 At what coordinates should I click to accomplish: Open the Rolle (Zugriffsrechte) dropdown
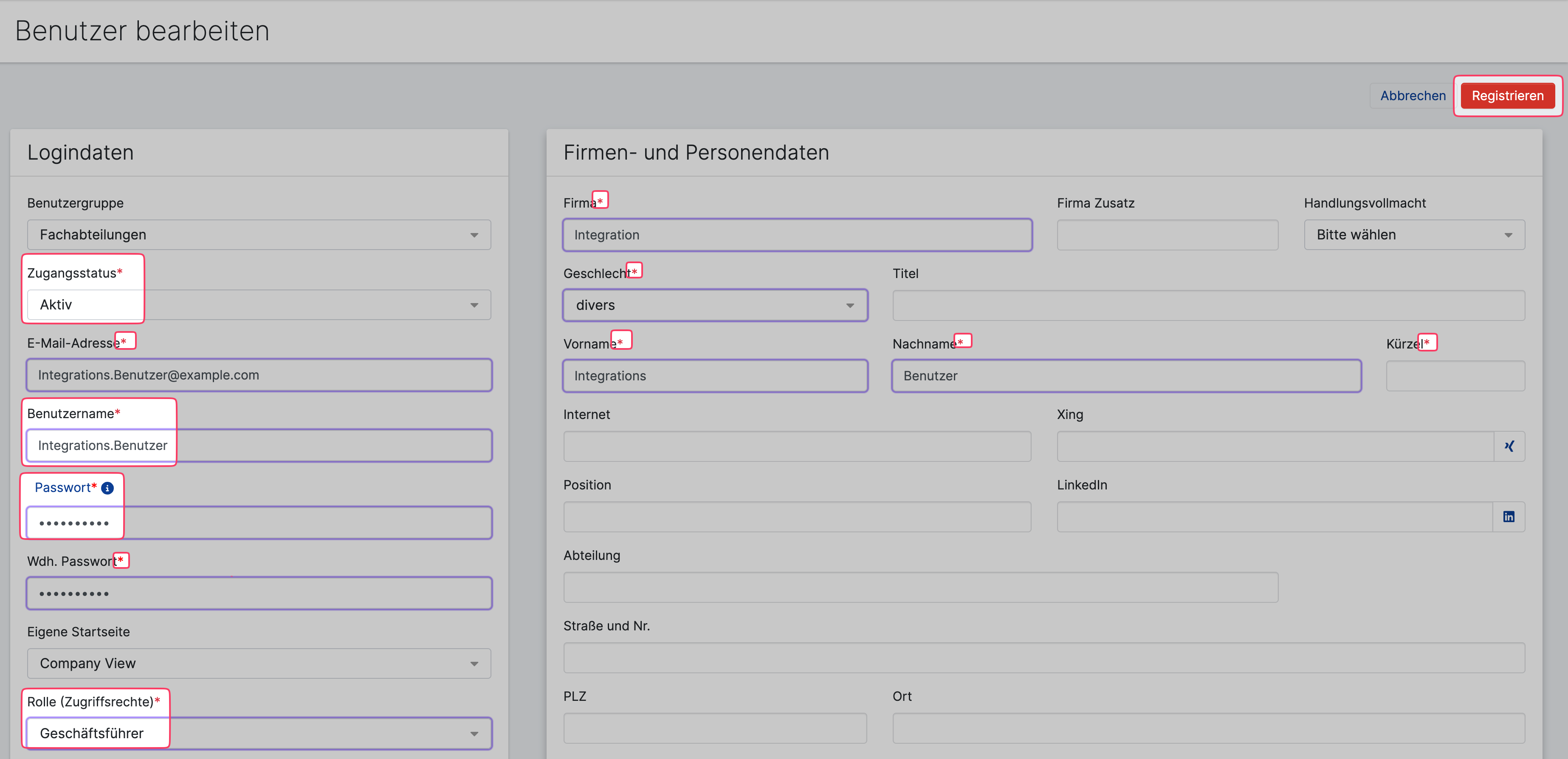[259, 734]
